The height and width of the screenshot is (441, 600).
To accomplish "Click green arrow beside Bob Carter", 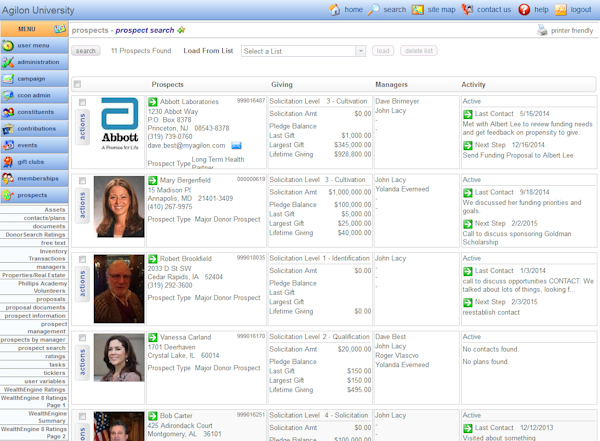I will click(153, 416).
